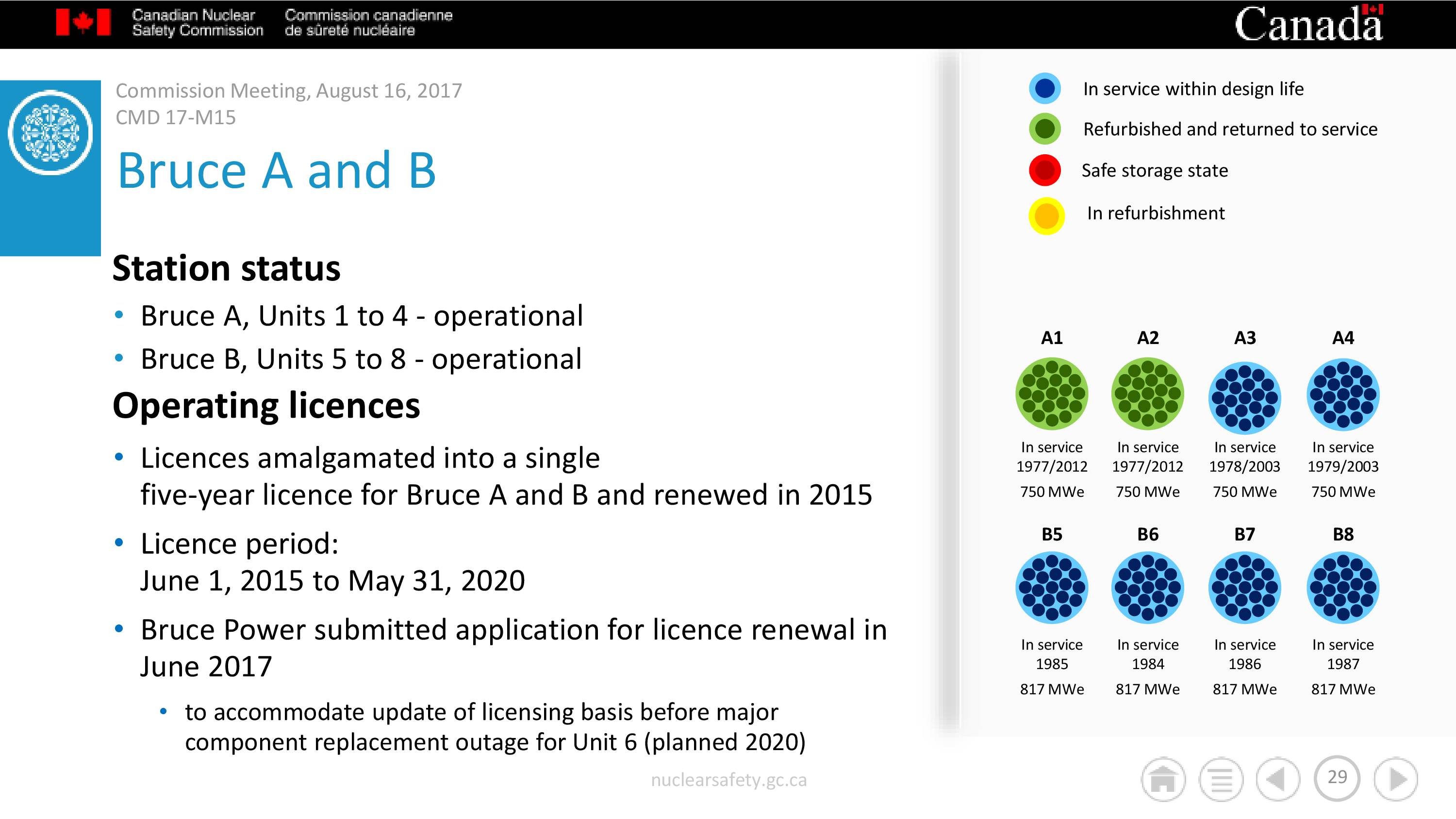Select the B6 reactor unit icon

1147,588
